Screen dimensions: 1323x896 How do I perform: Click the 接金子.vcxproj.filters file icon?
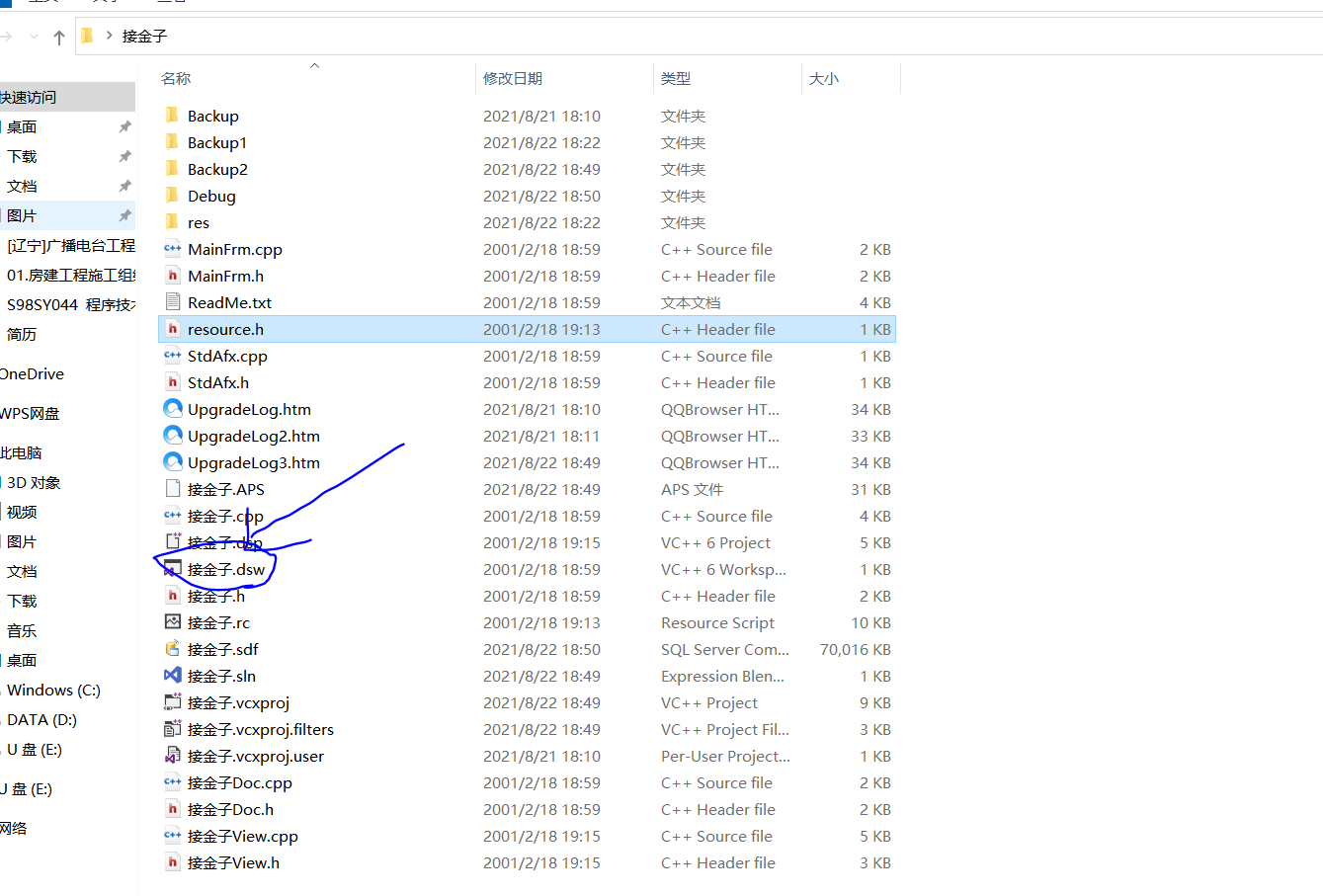click(x=172, y=729)
